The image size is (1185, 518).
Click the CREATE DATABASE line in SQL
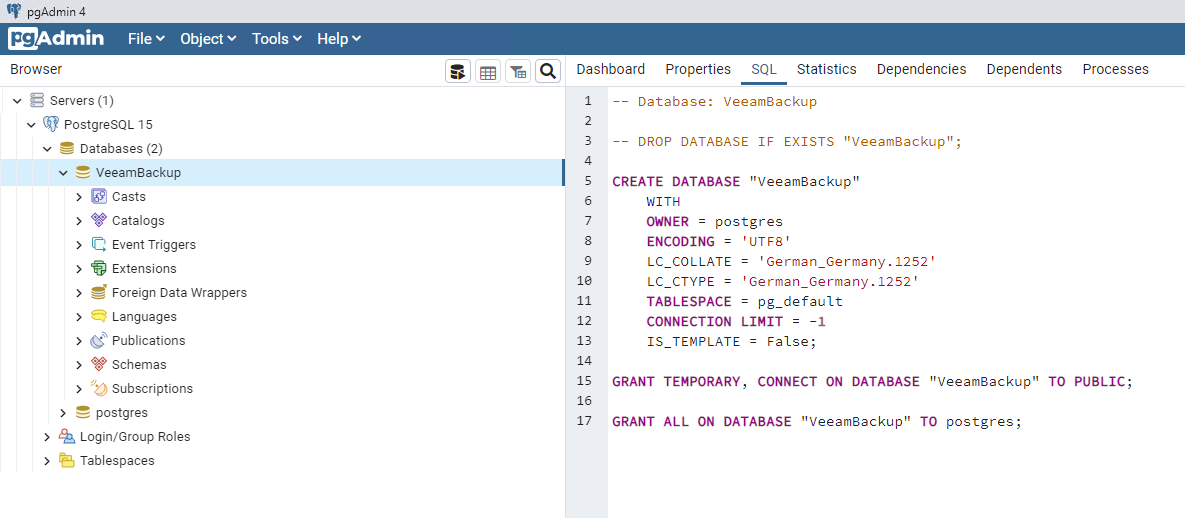coord(737,181)
